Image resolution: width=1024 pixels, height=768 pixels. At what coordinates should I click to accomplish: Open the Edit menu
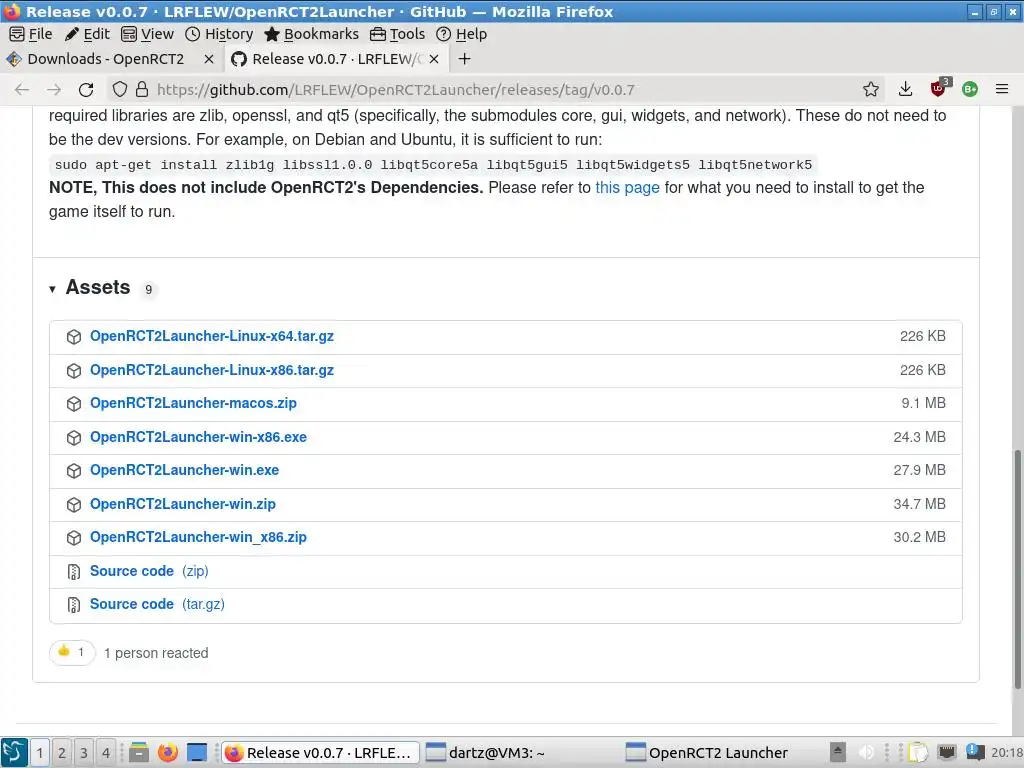coord(87,34)
